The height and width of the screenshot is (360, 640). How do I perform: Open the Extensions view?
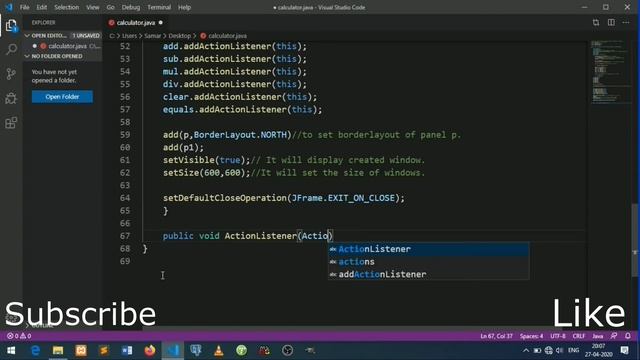11,123
